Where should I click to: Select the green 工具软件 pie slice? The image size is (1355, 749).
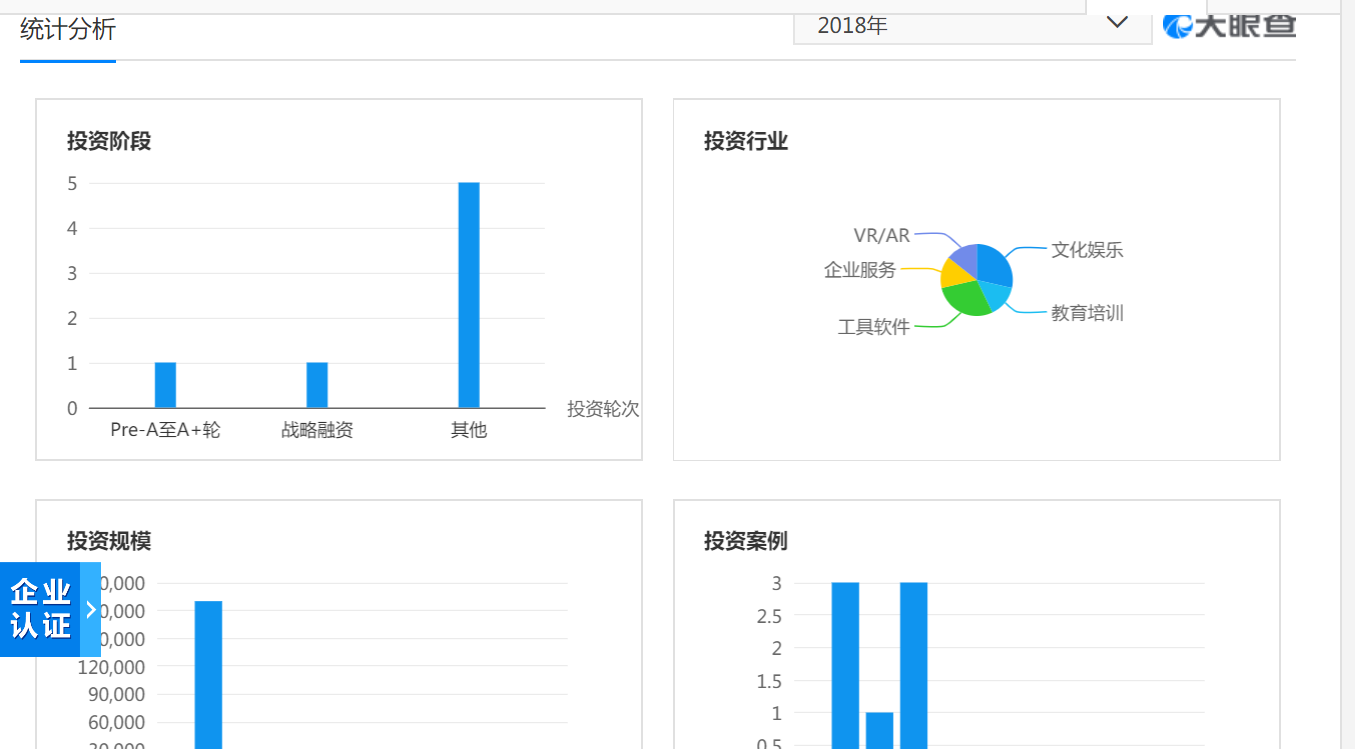click(x=965, y=298)
